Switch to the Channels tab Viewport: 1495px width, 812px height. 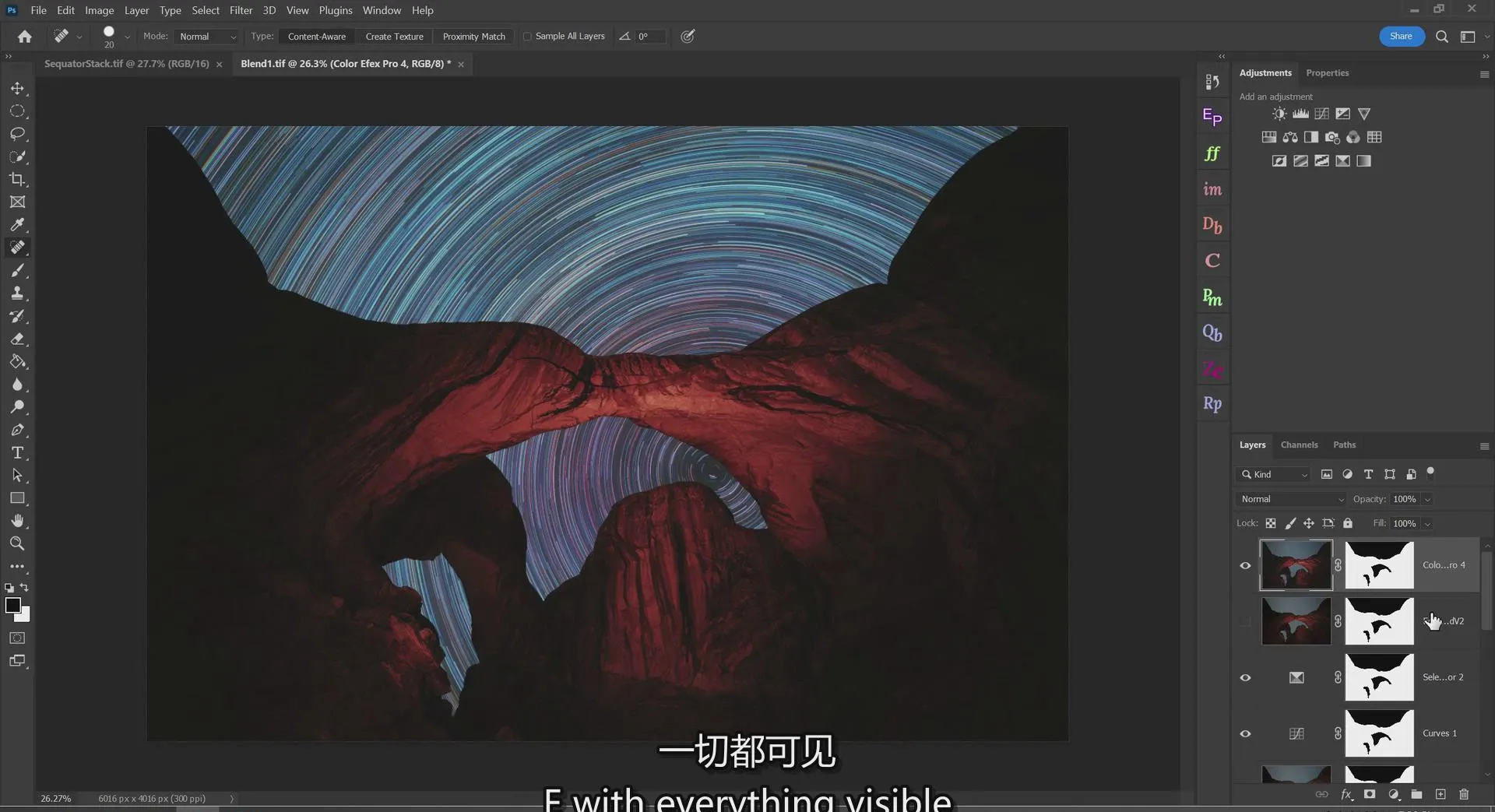click(1299, 445)
